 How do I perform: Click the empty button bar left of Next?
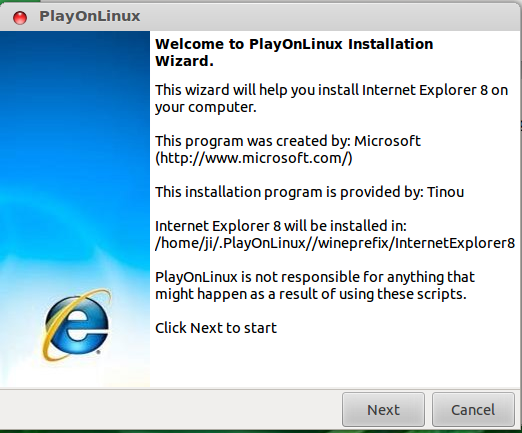pos(170,409)
